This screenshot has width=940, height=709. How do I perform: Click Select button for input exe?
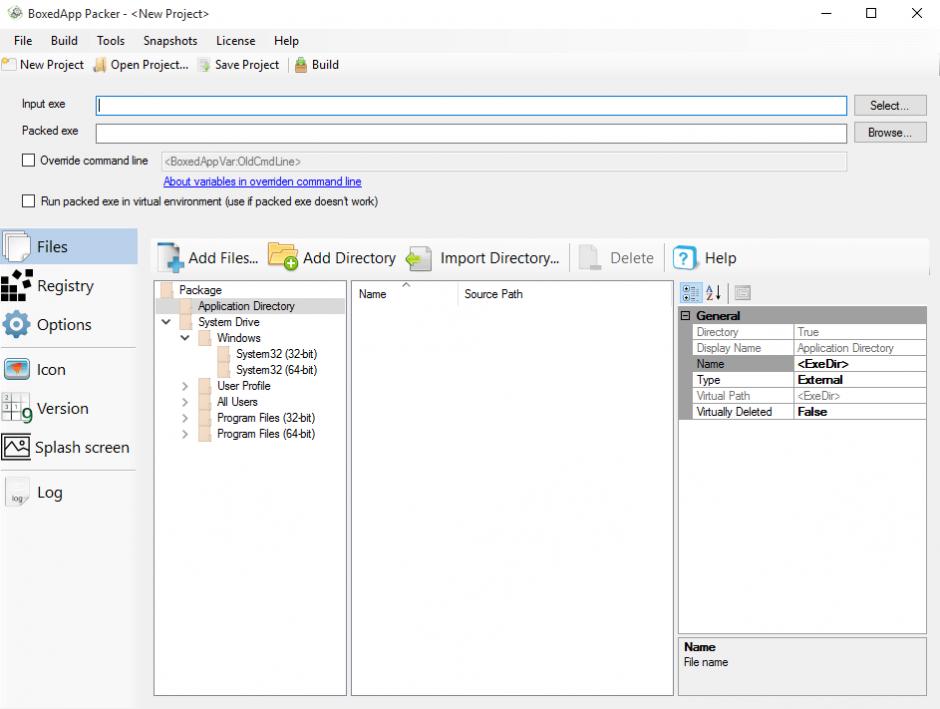point(890,105)
